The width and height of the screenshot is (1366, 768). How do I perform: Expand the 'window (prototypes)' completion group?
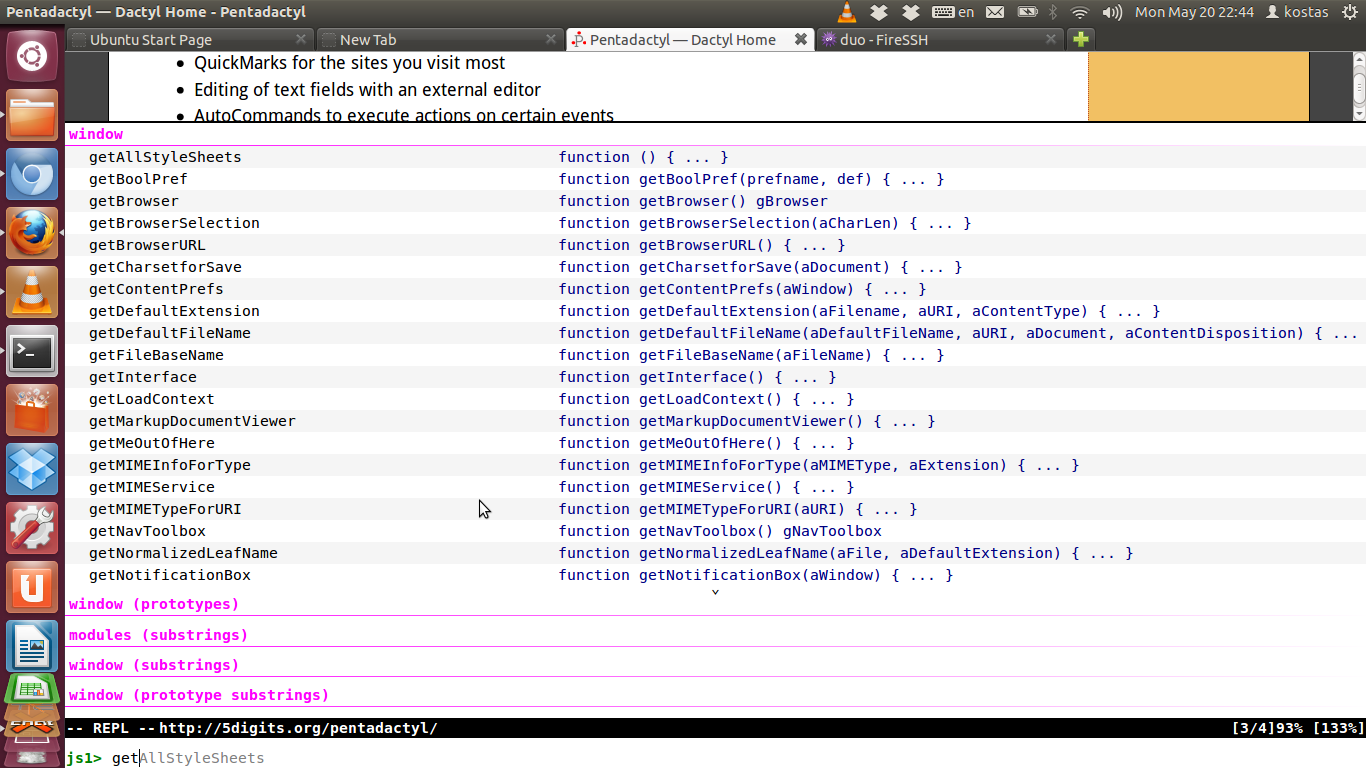[154, 604]
